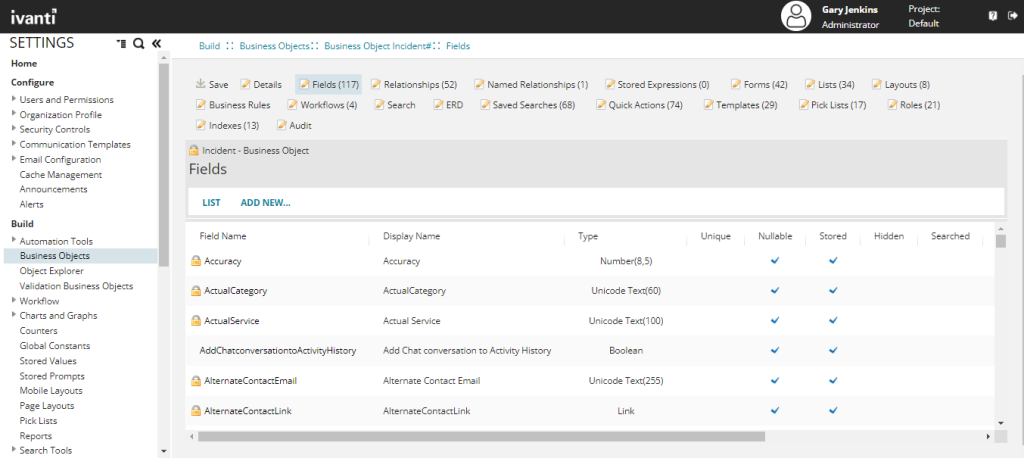Image resolution: width=1024 pixels, height=474 pixels.
Task: Open the Forms (42) tab
Action: click(760, 84)
